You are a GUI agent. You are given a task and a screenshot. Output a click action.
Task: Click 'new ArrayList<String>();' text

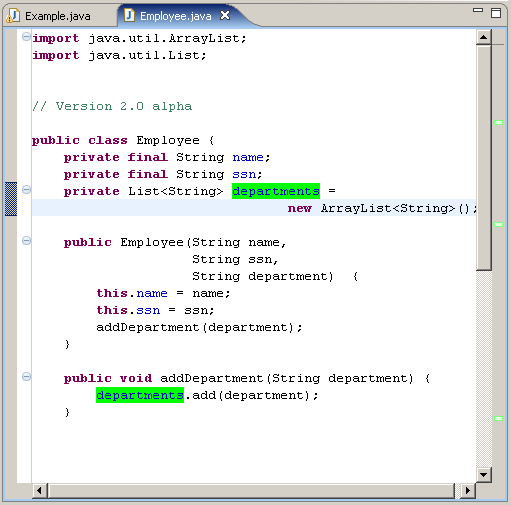pos(382,208)
